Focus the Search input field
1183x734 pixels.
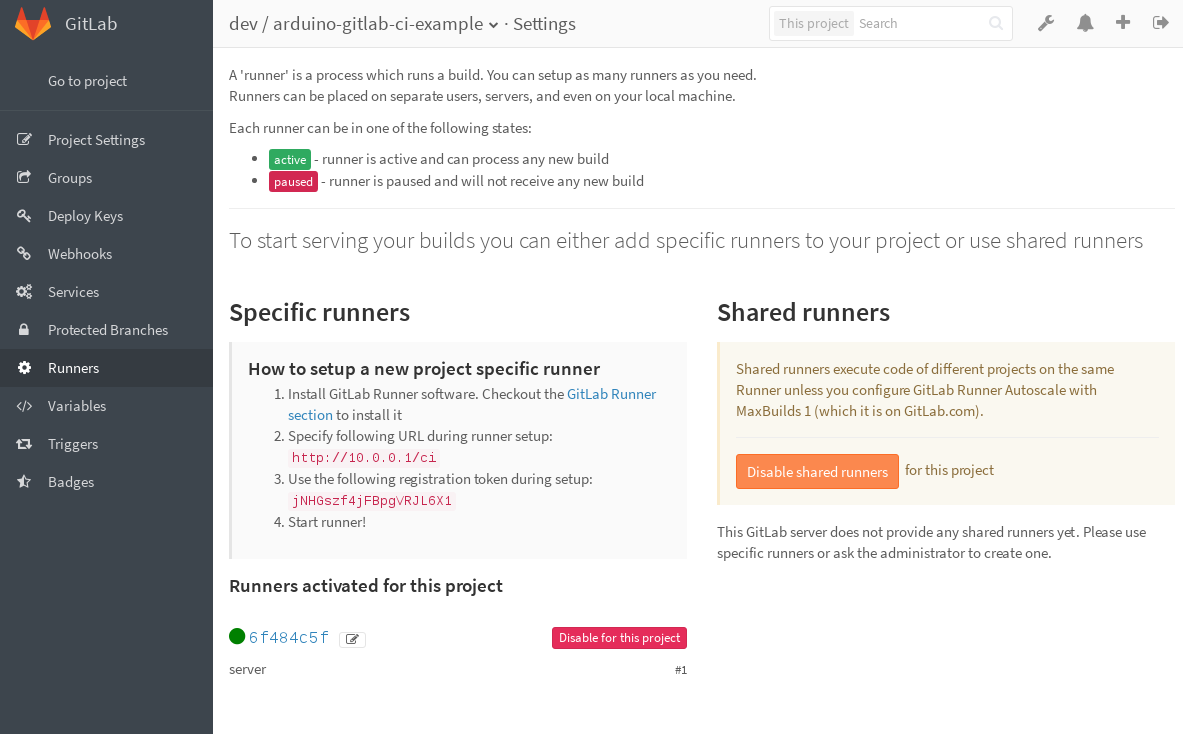point(919,23)
